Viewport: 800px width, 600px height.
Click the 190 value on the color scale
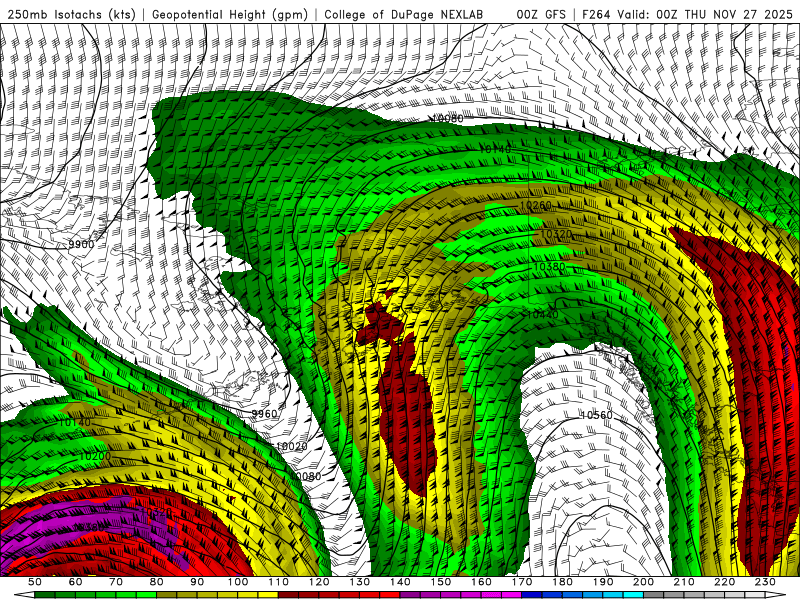point(603,582)
